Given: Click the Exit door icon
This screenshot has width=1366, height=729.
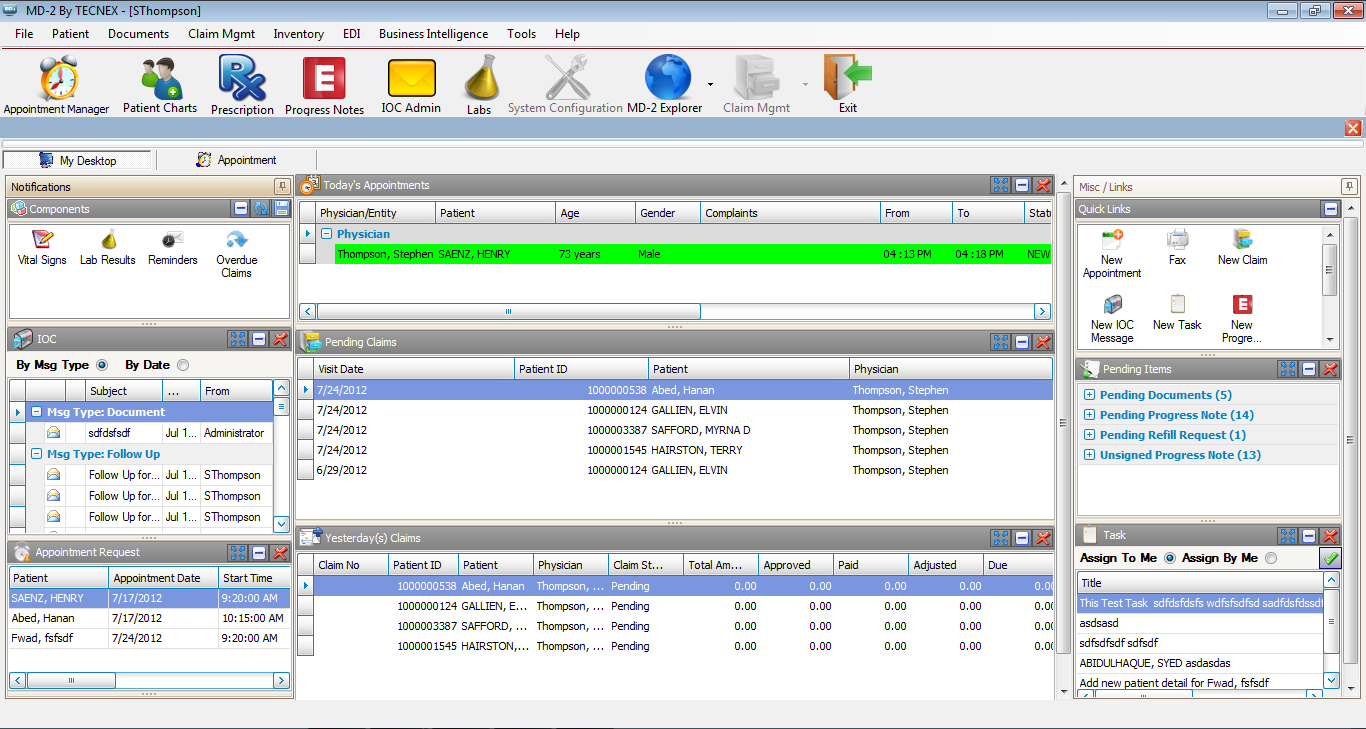Looking at the screenshot, I should click(848, 85).
